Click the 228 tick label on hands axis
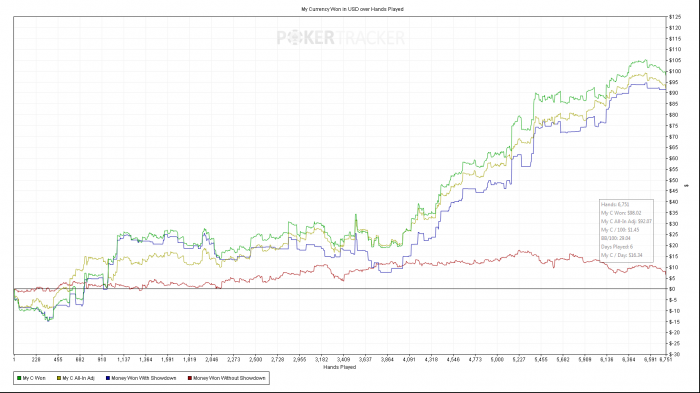 point(36,360)
